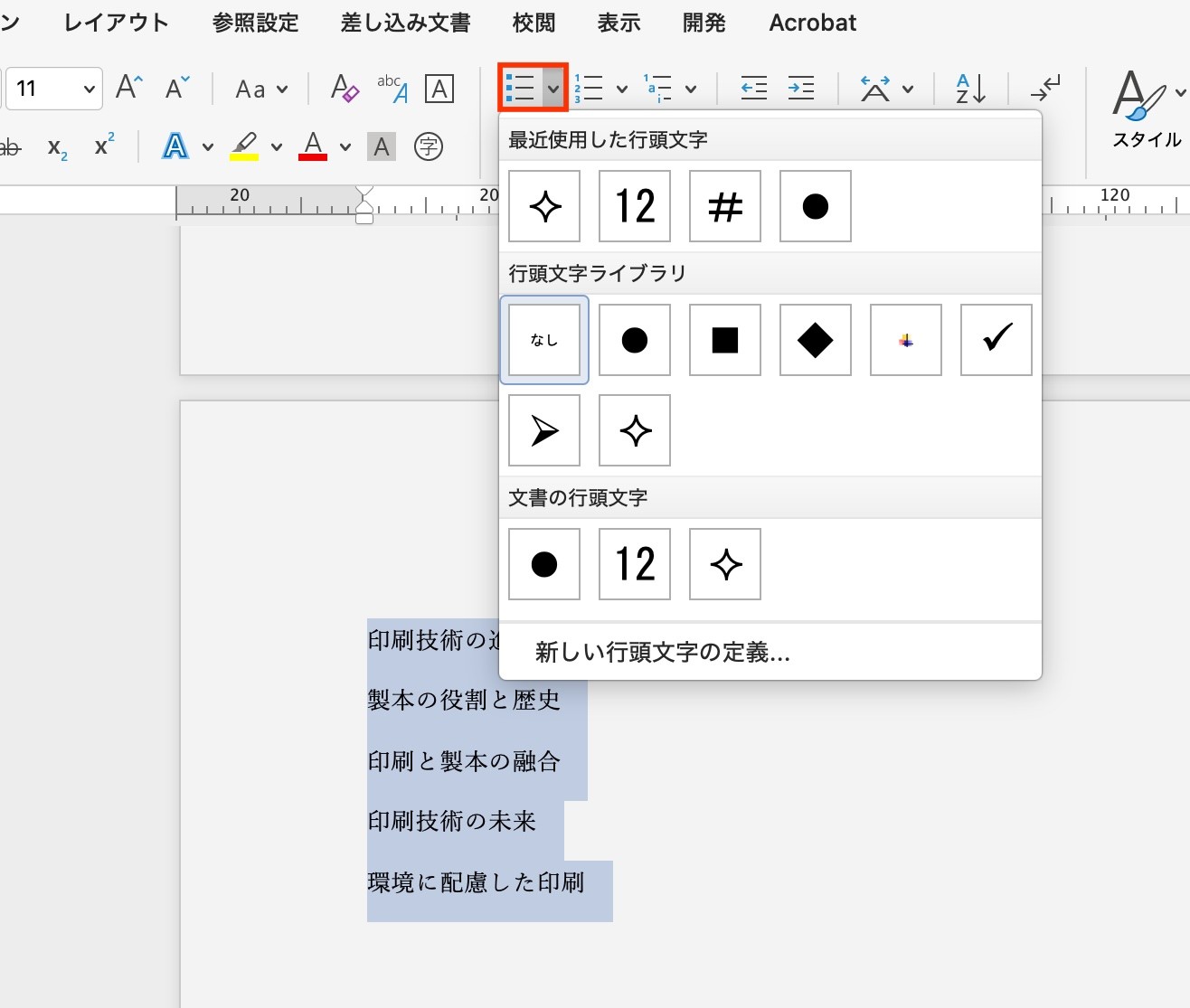This screenshot has width=1190, height=1008.
Task: Toggle superscript formatting
Action: tap(105, 145)
